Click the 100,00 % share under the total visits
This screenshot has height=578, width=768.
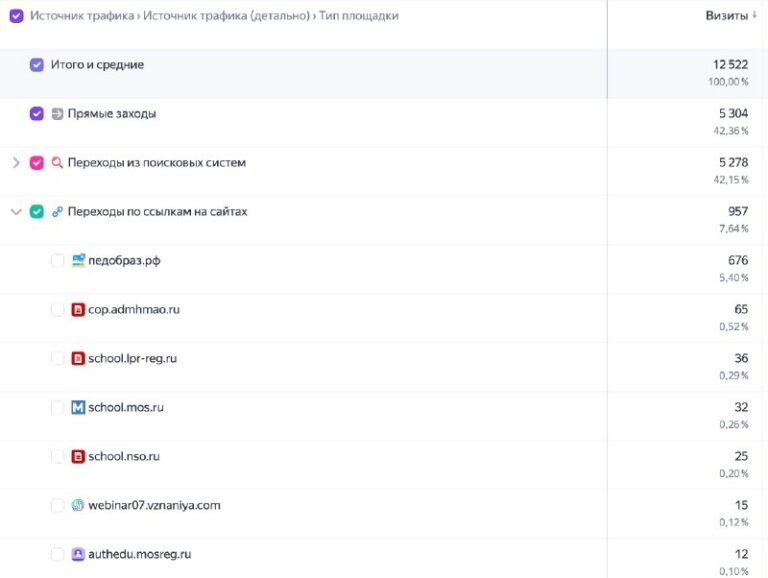[728, 82]
